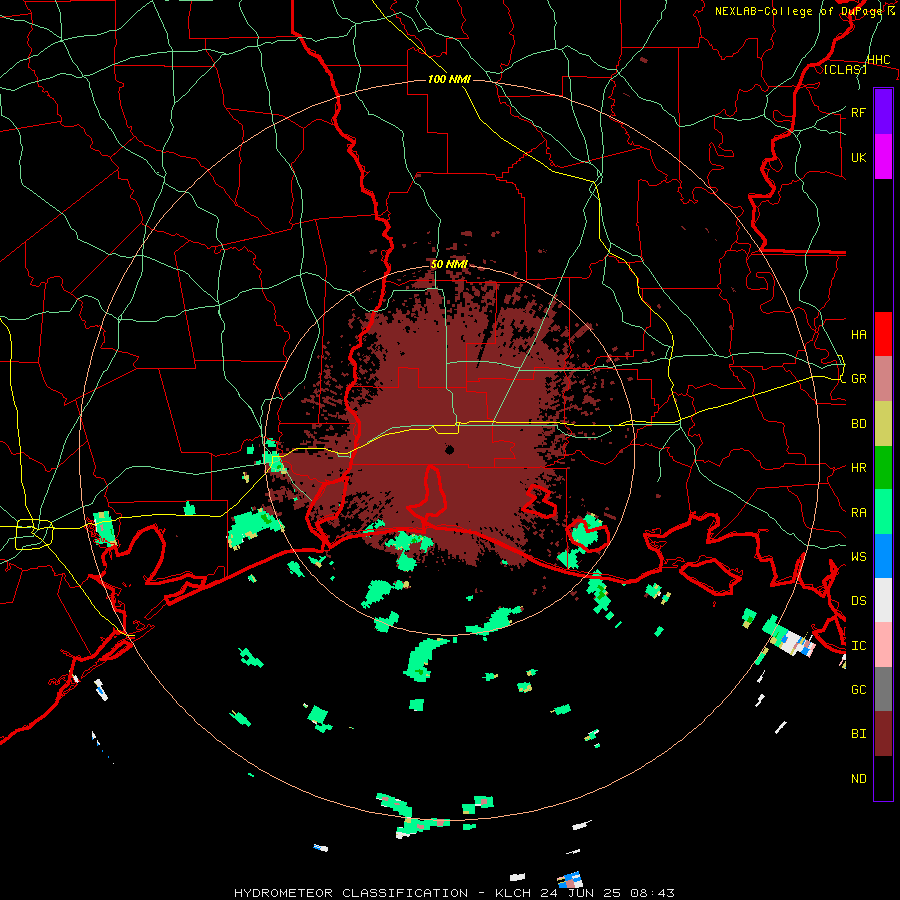Click the 100 NMI range ring label

(x=449, y=79)
